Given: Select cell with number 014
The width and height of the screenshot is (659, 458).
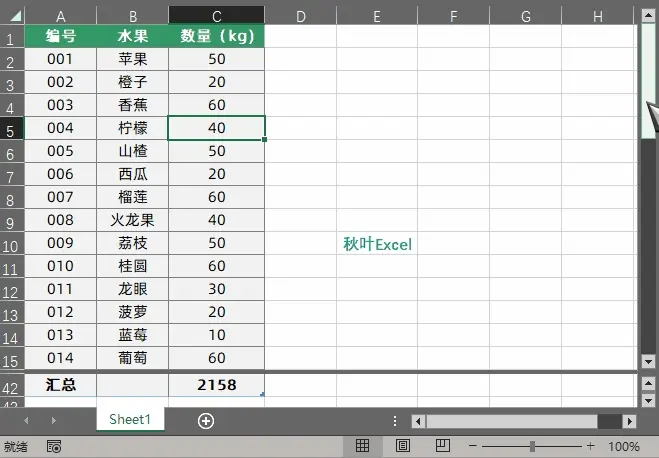Looking at the screenshot, I should pos(61,358).
